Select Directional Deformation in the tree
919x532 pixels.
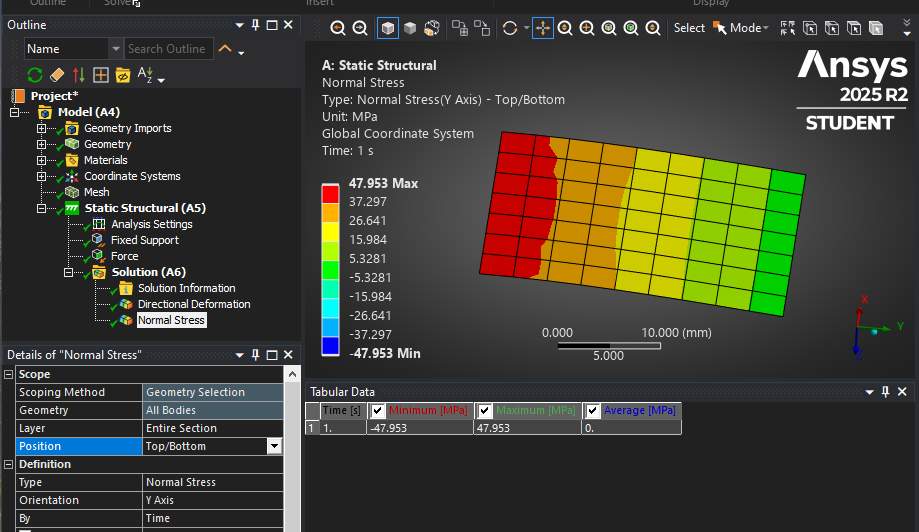194,304
